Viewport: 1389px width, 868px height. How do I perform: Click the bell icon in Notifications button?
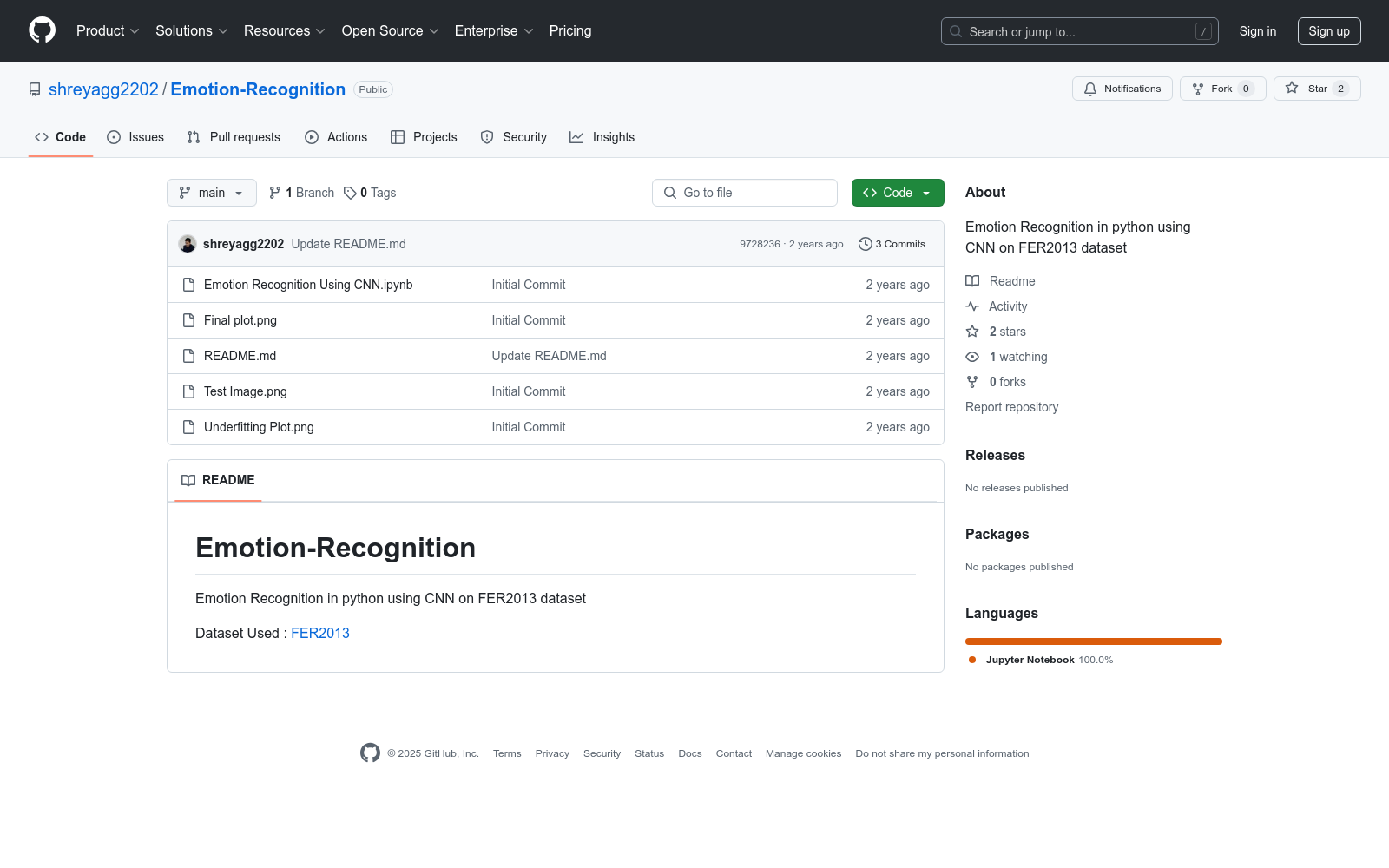1090,89
